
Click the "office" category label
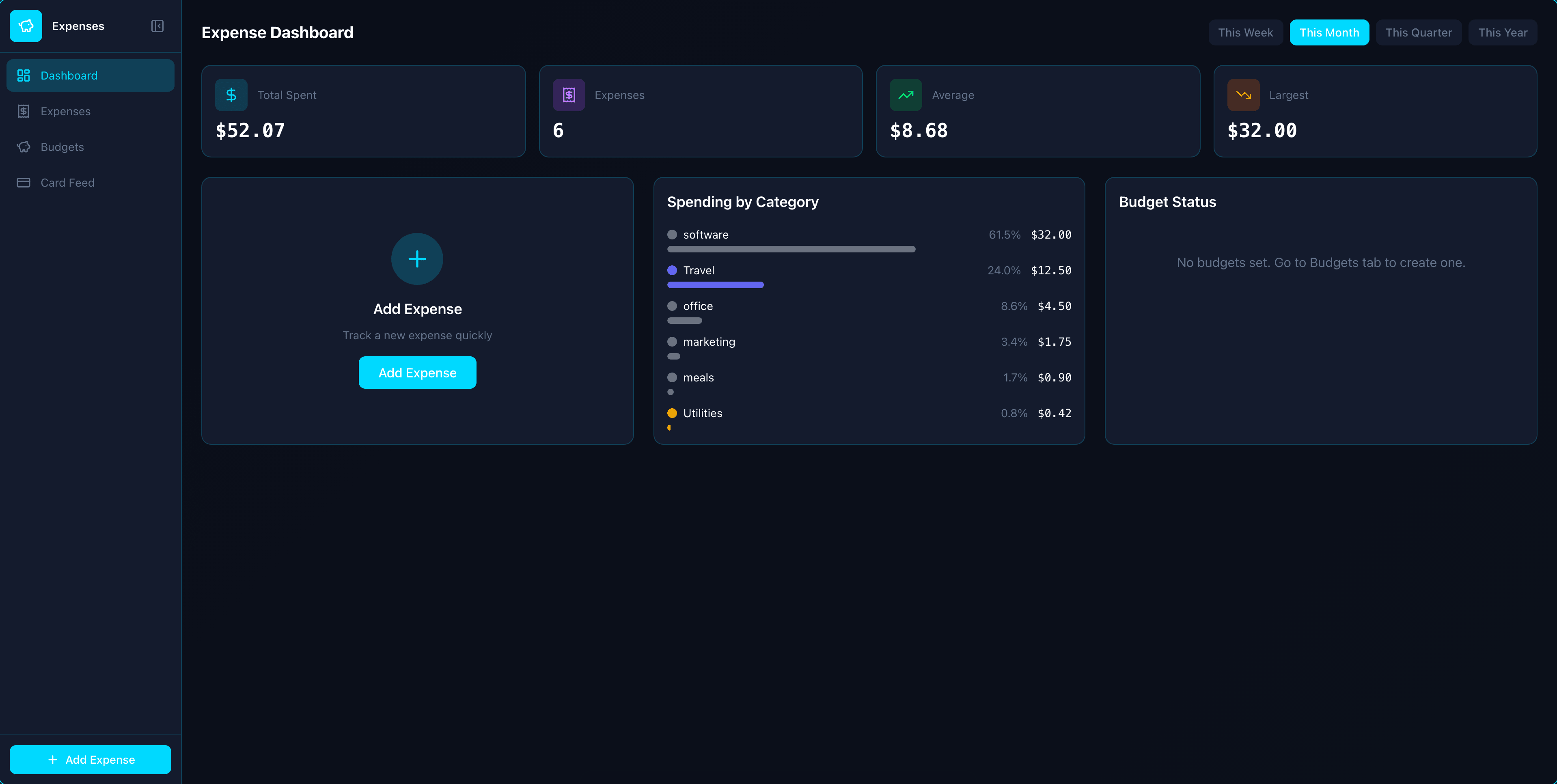(698, 306)
